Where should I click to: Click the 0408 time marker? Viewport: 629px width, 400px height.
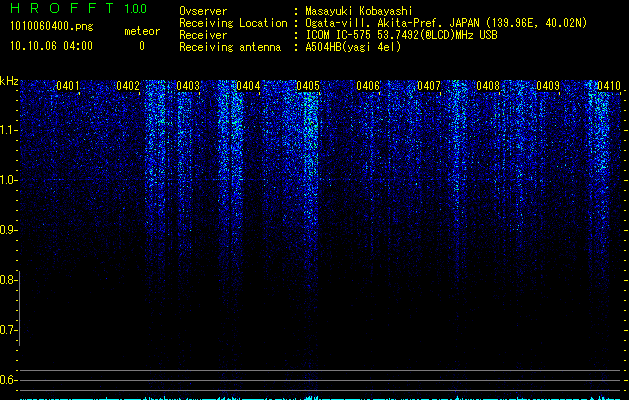[488, 86]
